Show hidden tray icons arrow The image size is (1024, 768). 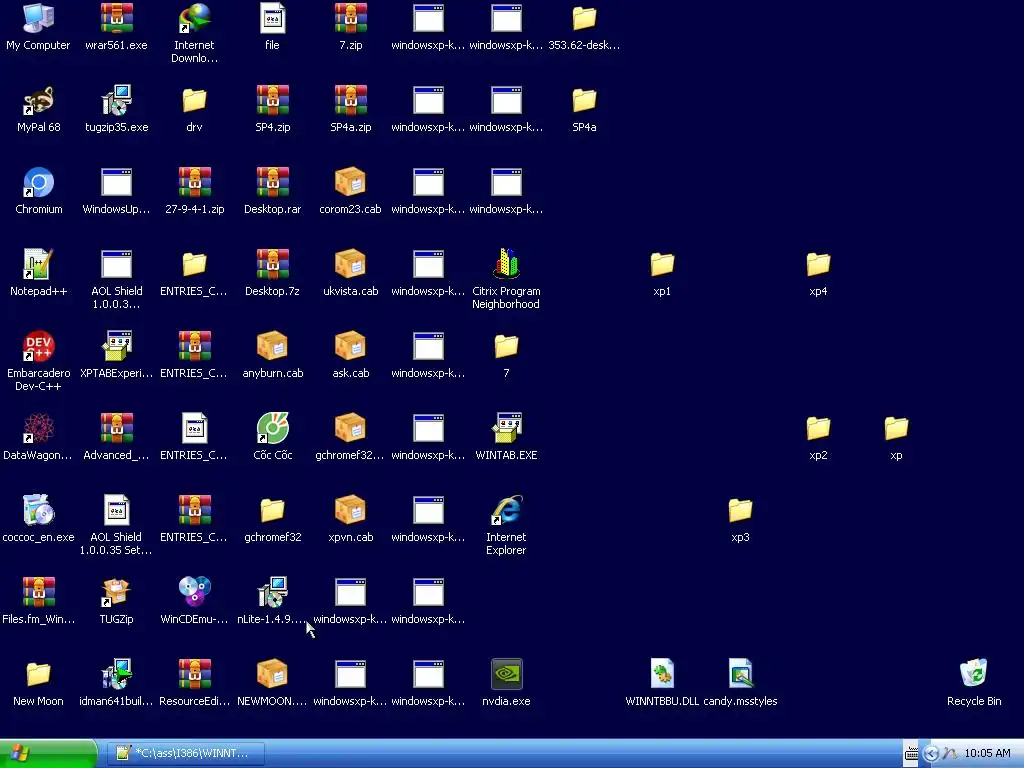(x=931, y=754)
